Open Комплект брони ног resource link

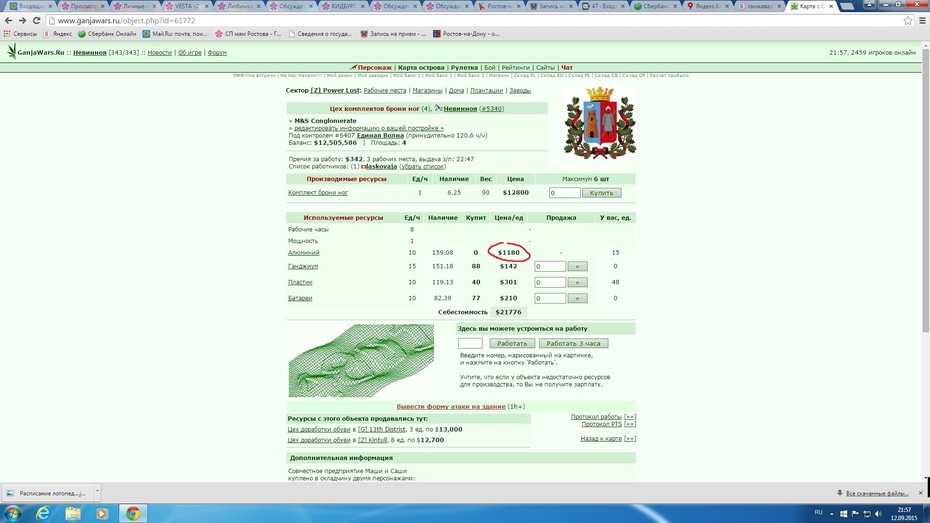pos(318,193)
